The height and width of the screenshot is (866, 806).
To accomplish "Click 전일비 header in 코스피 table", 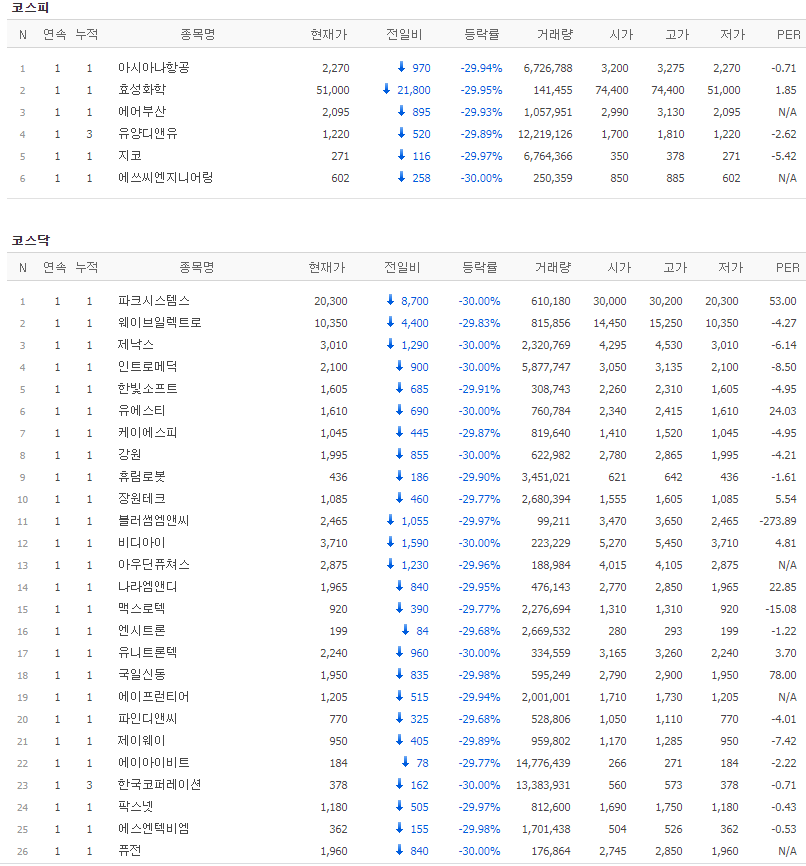I will (x=404, y=35).
